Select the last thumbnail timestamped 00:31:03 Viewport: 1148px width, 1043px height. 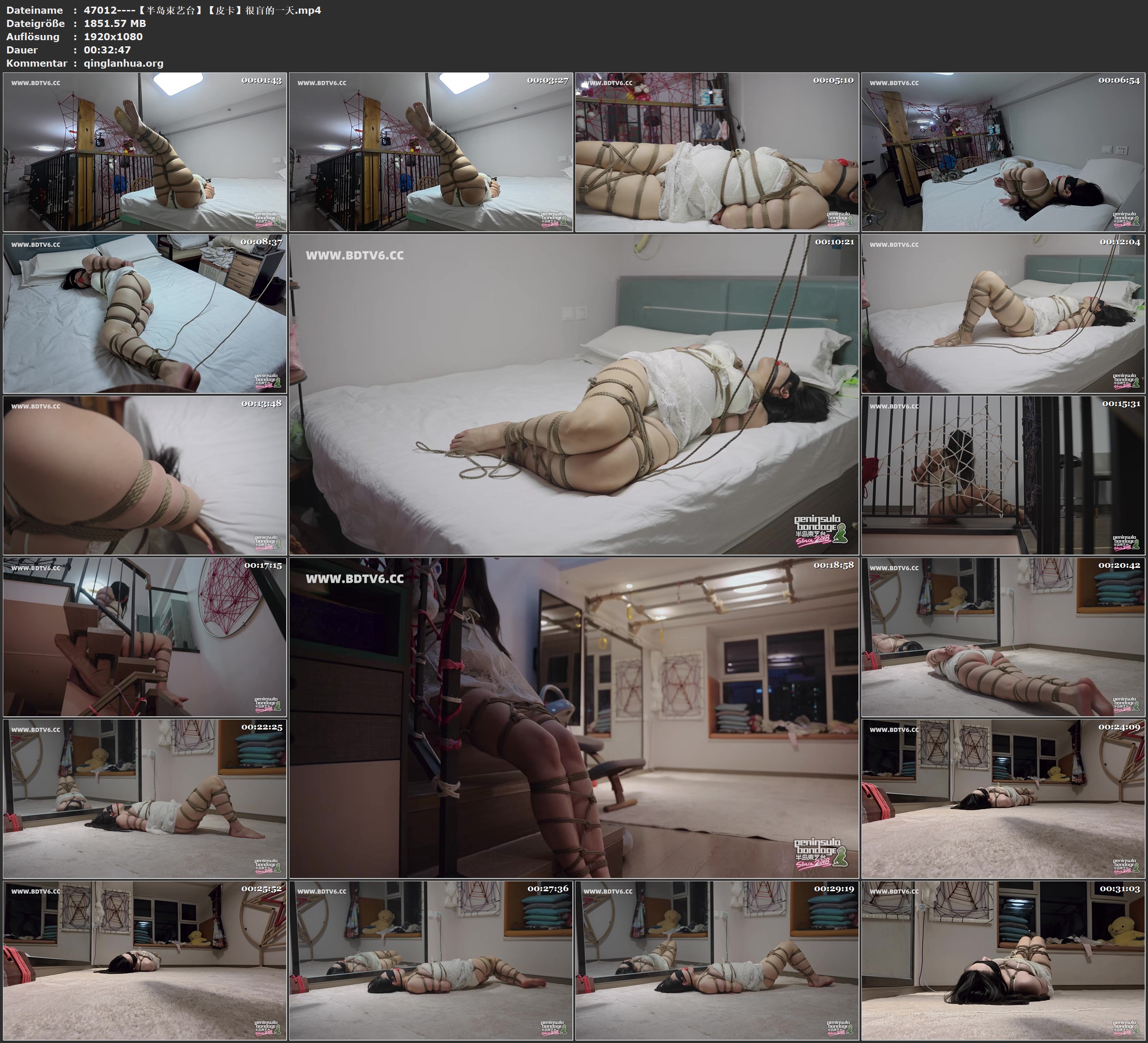coord(1003,960)
